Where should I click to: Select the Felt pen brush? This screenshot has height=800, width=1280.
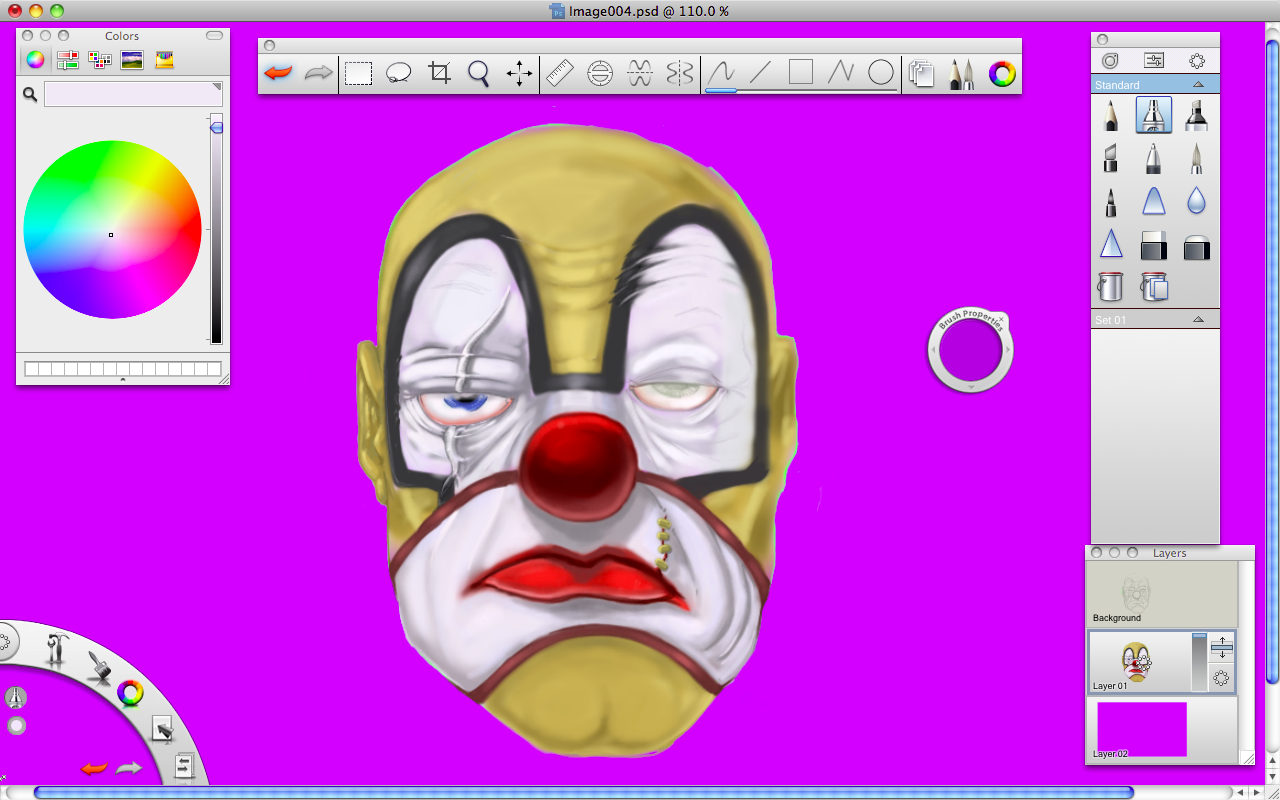pyautogui.click(x=1111, y=201)
